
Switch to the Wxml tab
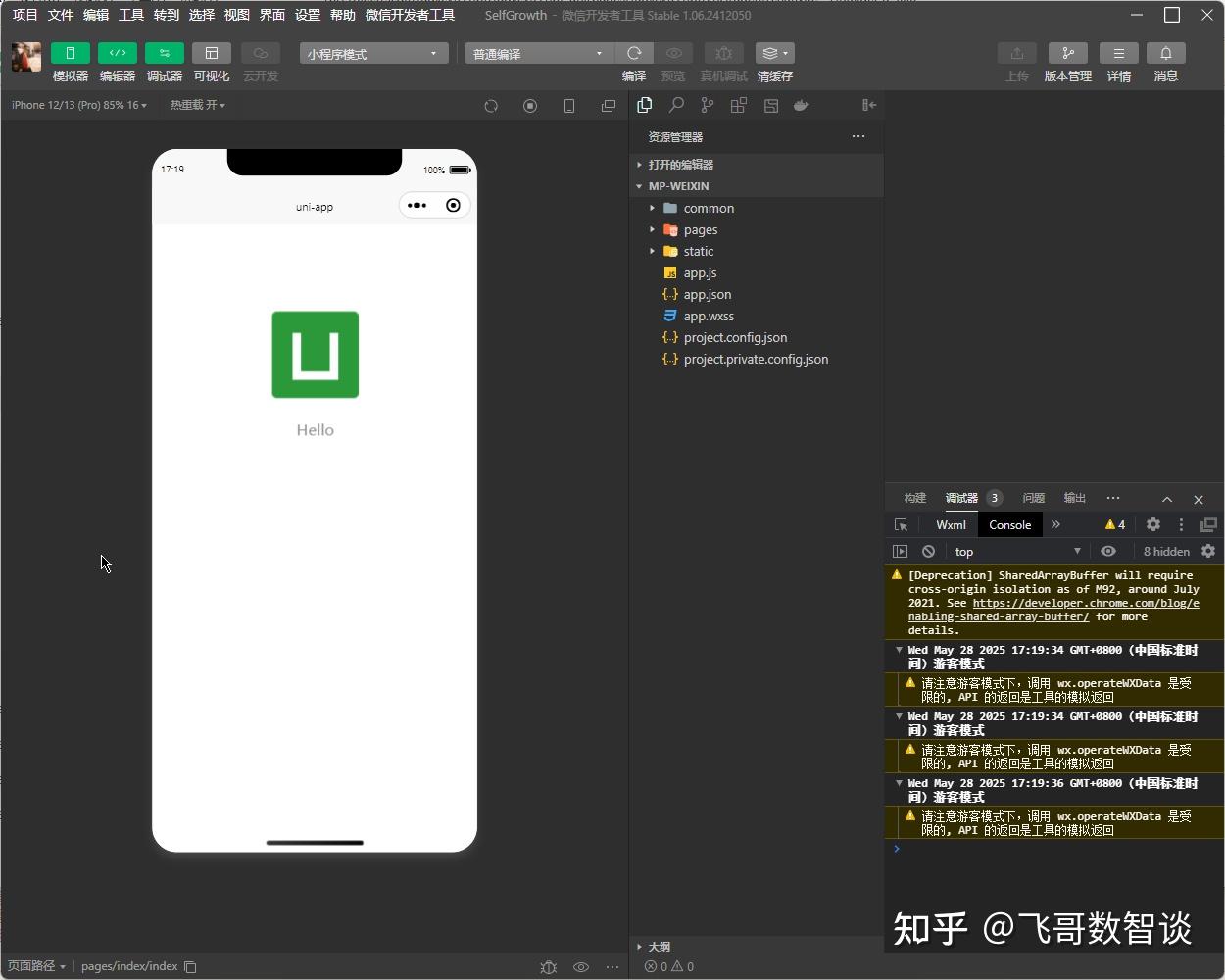(949, 524)
